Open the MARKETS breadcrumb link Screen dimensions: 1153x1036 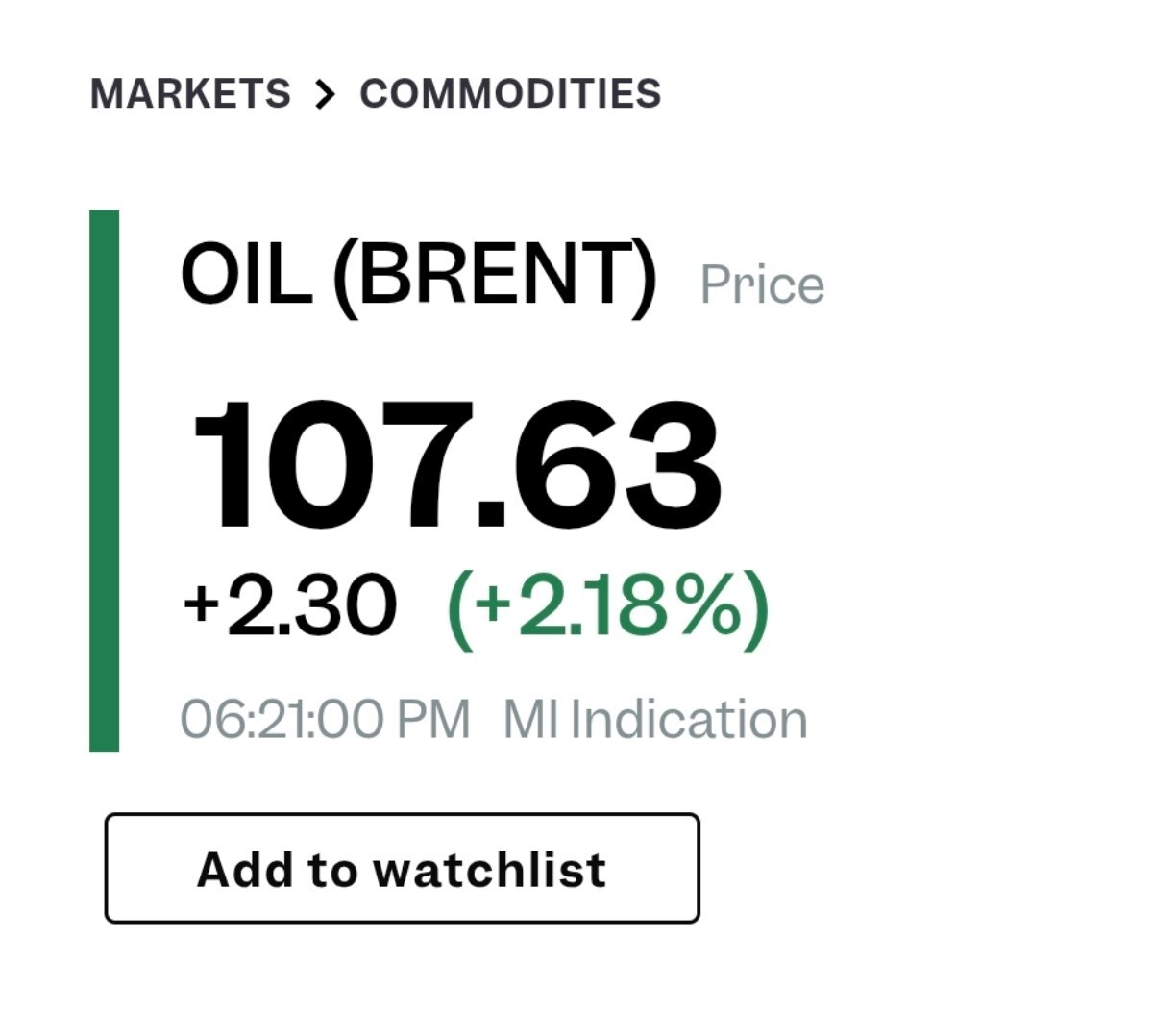coord(190,94)
